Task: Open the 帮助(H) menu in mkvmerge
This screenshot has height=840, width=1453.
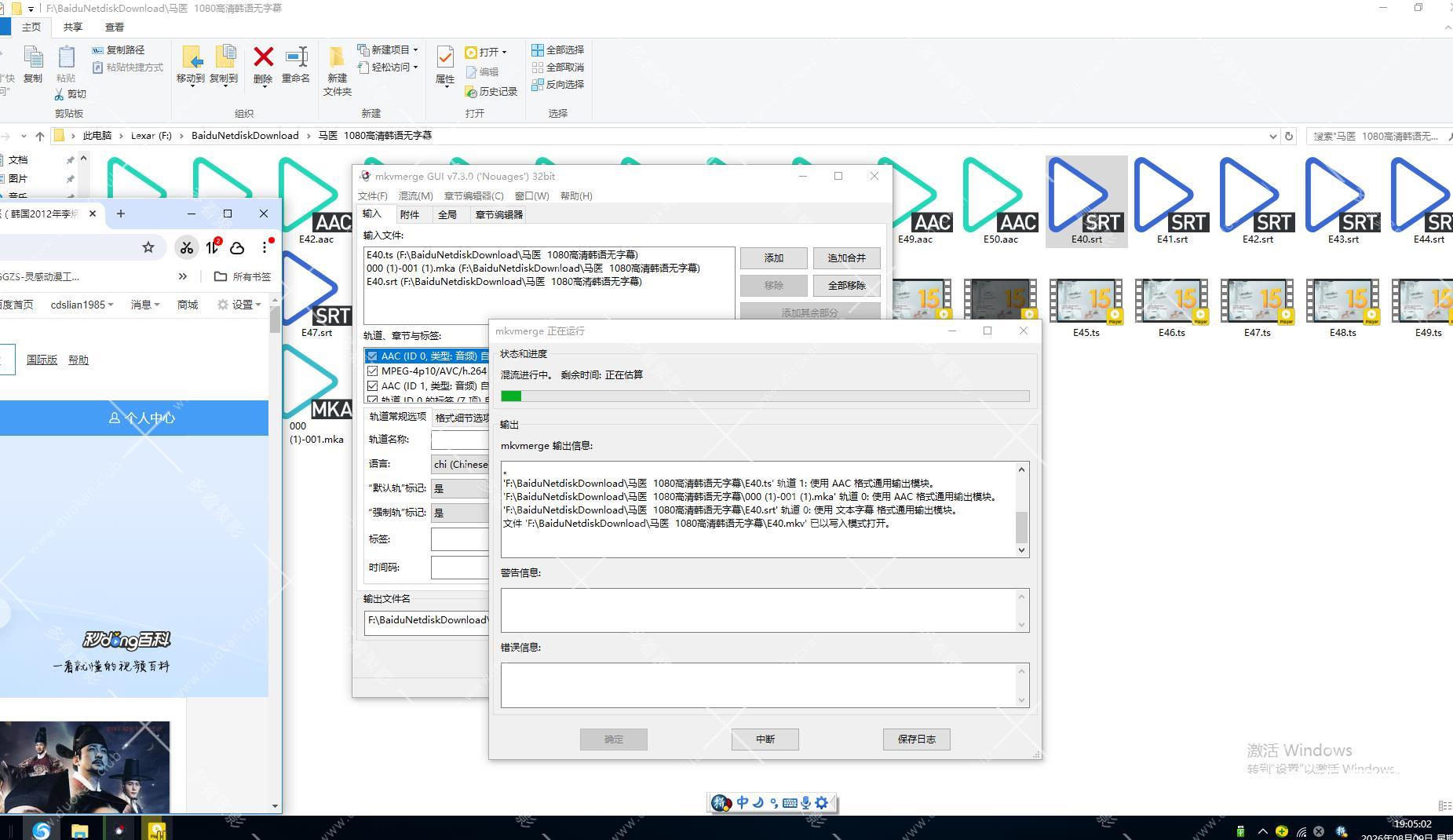Action: (576, 196)
